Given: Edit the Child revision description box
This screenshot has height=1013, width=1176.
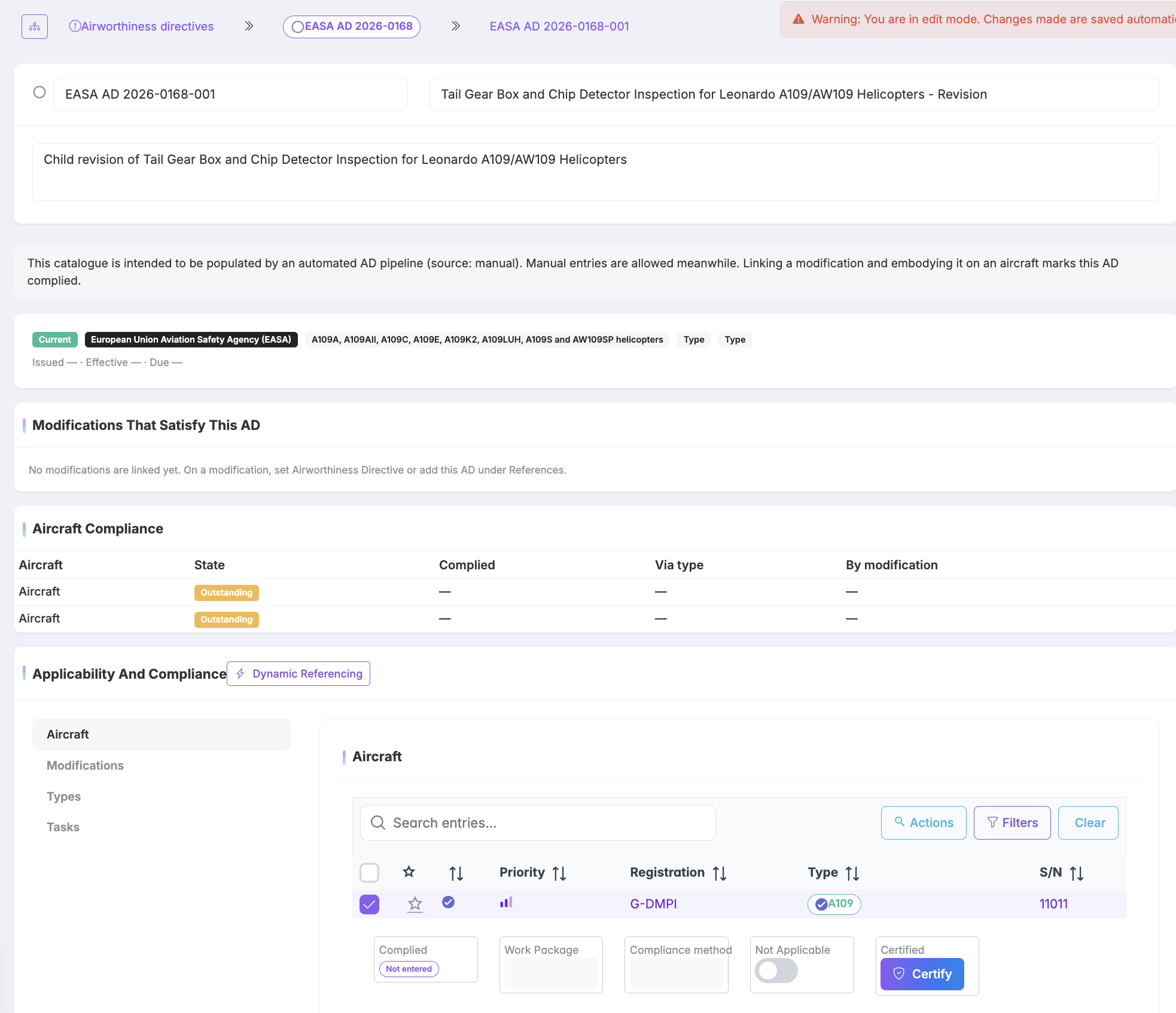Looking at the screenshot, I should coord(595,172).
